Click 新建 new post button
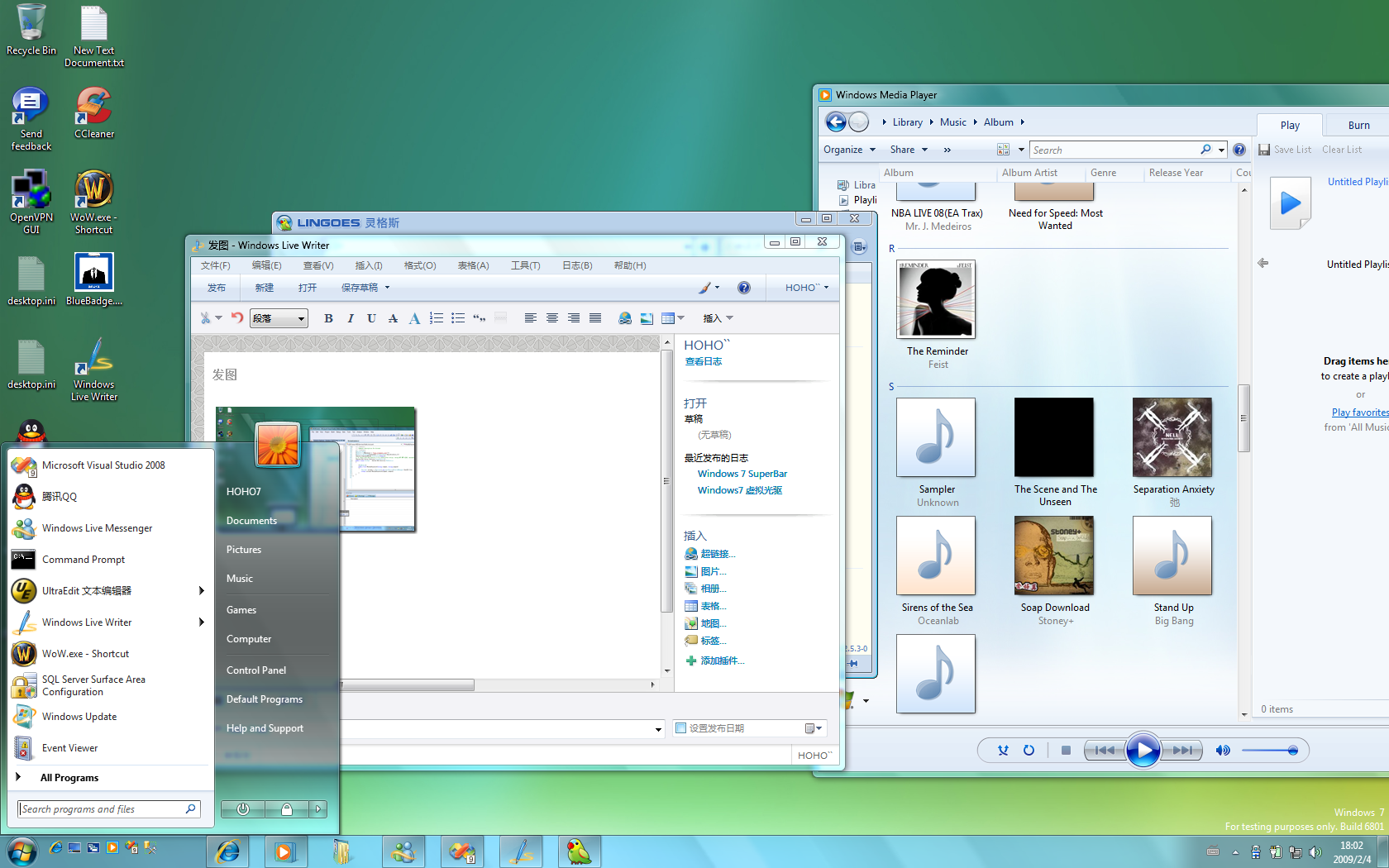Screen dimensions: 1389x868 pyautogui.click(x=264, y=288)
